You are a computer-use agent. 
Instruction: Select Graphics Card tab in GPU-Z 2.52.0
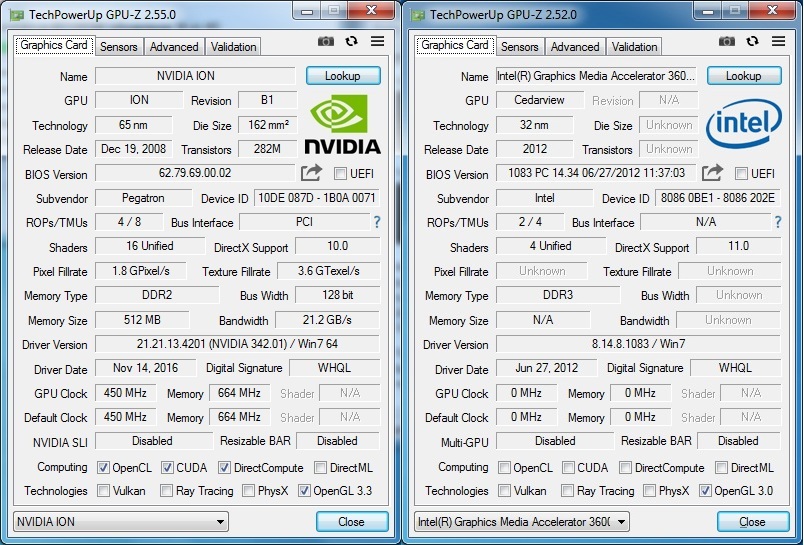[455, 45]
